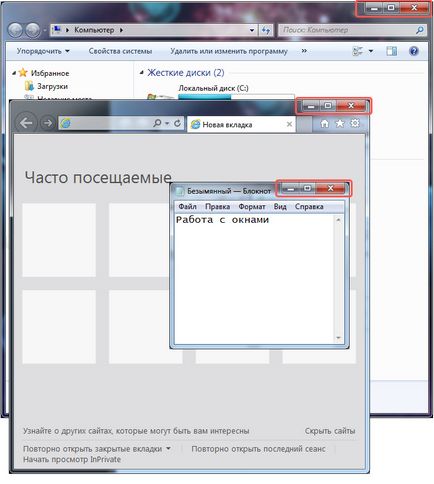Click the Explorer search magnifier icon
Viewport: 434px width, 484px height.
420,30
